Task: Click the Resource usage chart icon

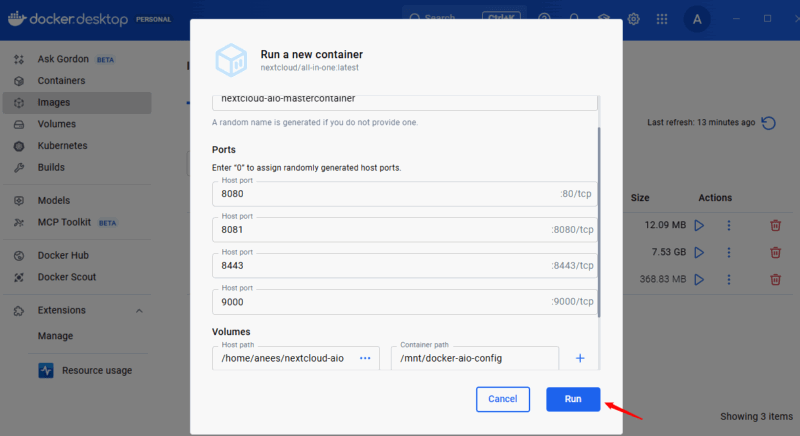Action: tap(46, 370)
